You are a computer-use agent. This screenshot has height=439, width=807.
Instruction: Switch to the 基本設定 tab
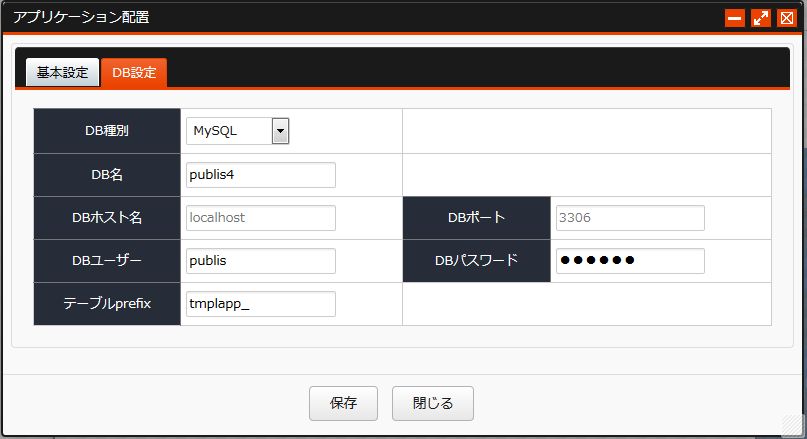(x=62, y=73)
